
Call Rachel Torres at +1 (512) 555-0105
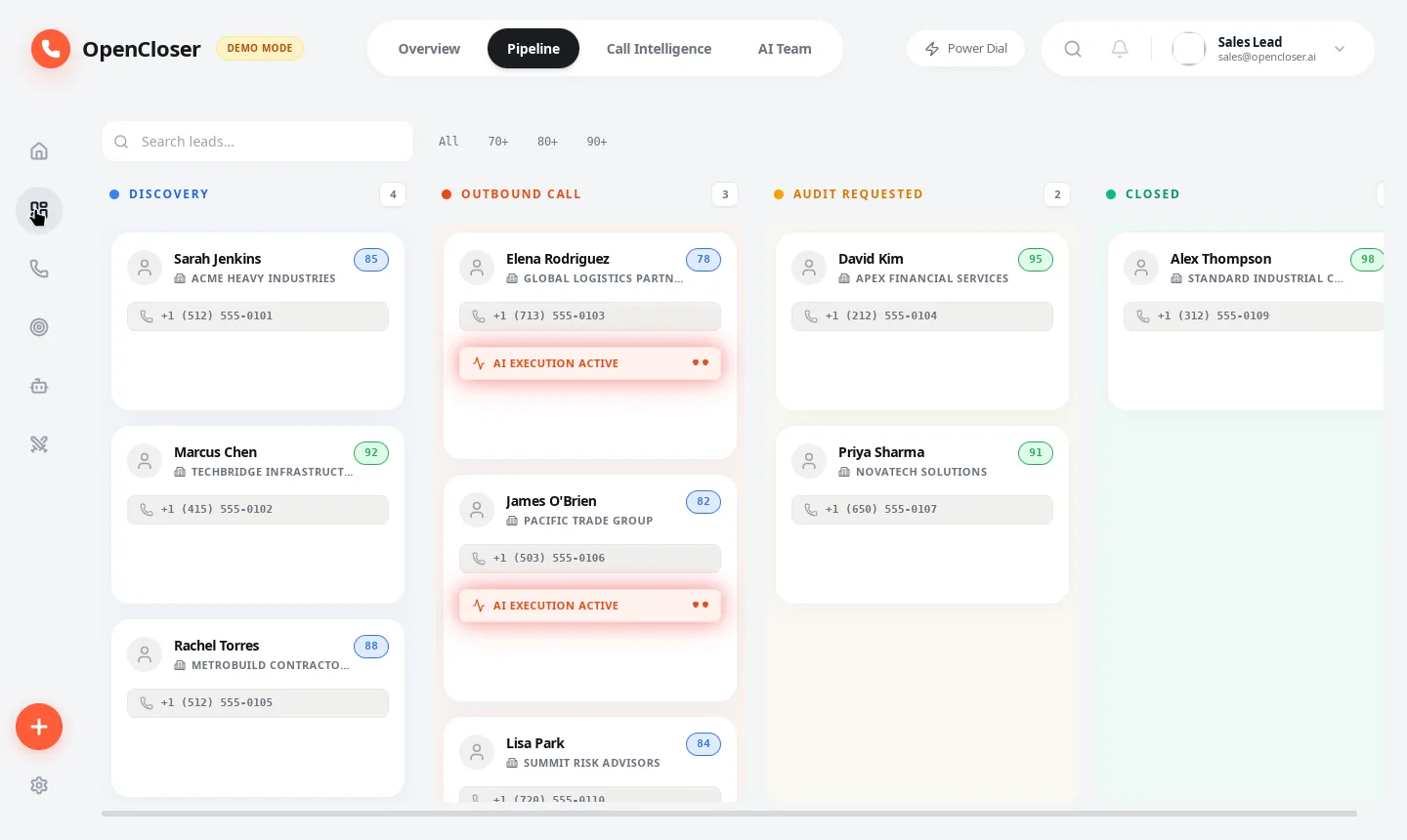pos(258,703)
